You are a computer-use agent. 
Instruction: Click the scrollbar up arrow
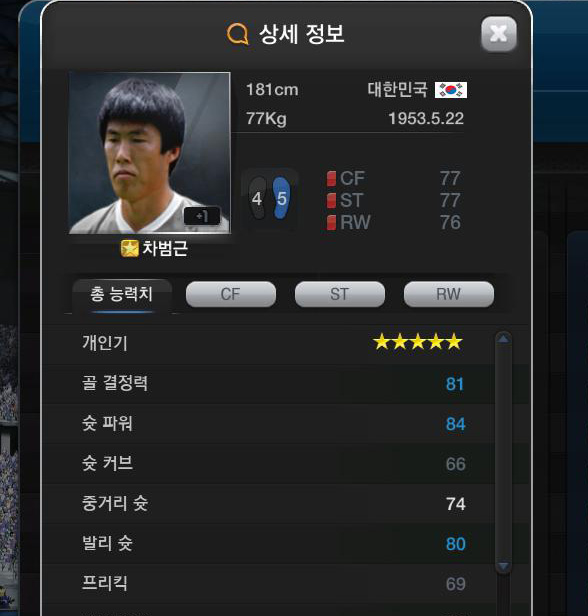pos(503,339)
